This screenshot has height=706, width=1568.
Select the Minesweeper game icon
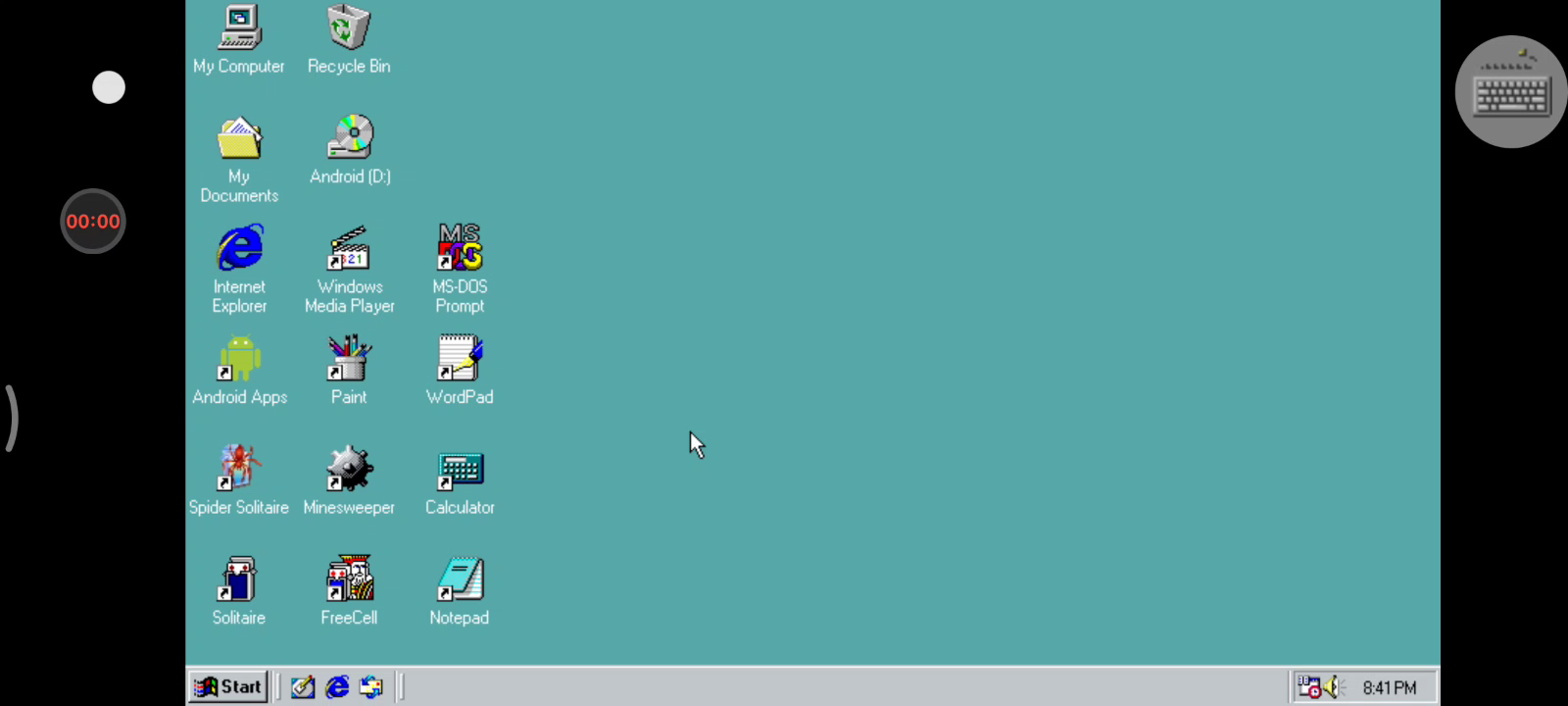click(x=349, y=469)
